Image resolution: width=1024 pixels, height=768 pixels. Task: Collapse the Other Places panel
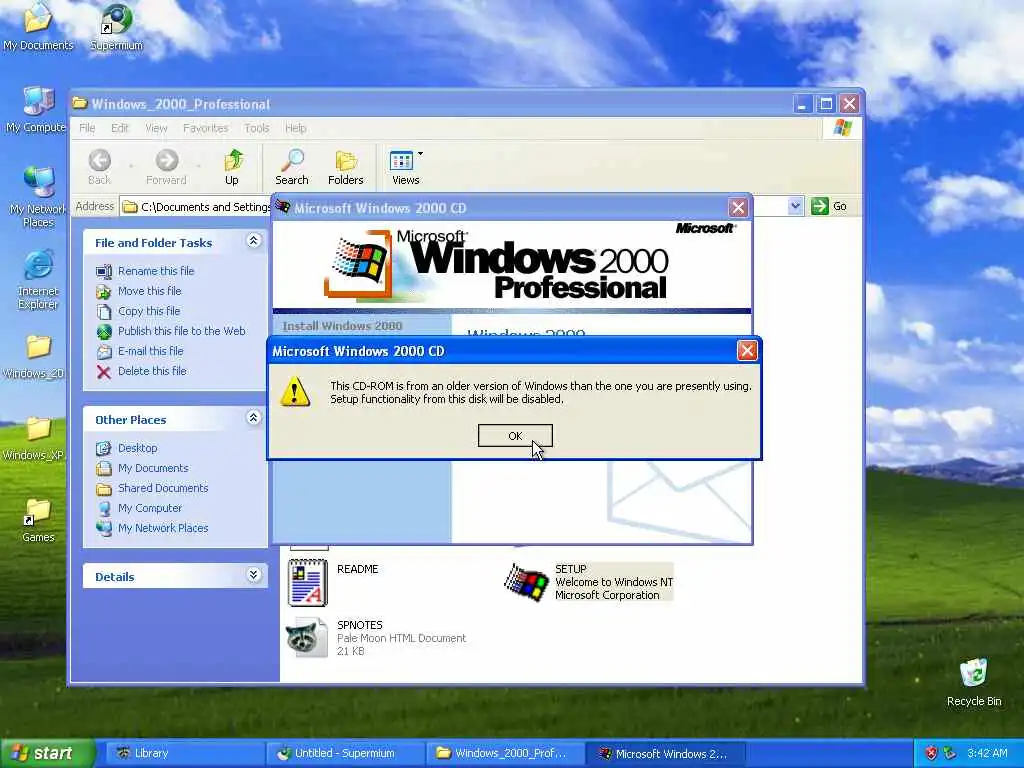click(x=253, y=418)
